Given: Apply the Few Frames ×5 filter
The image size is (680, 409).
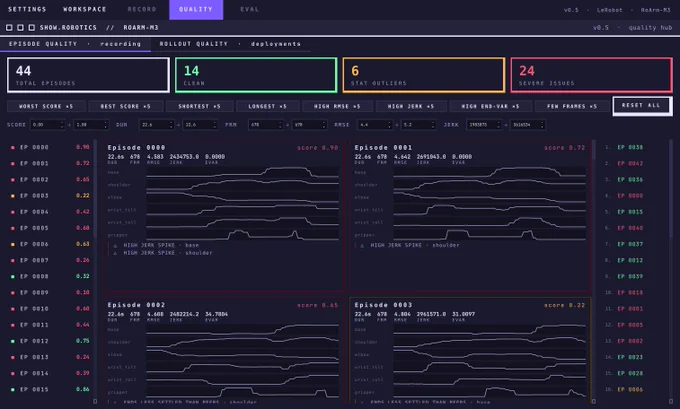Looking at the screenshot, I should (572, 106).
